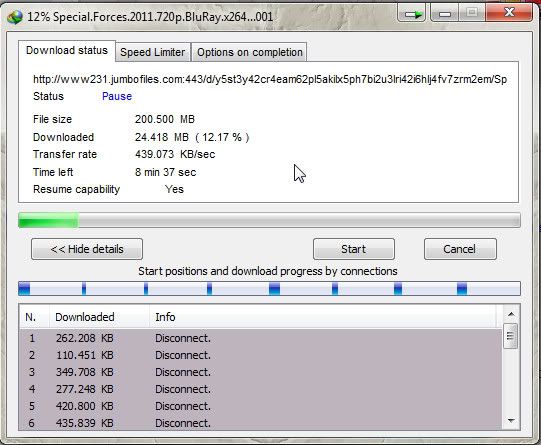Collapse details with Hide details button
Viewport: 541px width, 445px height.
(87, 249)
